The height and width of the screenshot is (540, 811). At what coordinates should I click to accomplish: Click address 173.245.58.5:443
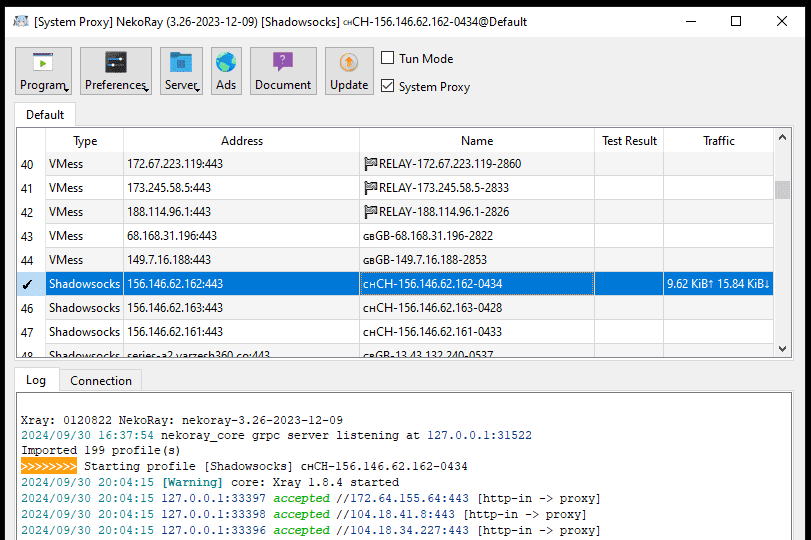[169, 188]
